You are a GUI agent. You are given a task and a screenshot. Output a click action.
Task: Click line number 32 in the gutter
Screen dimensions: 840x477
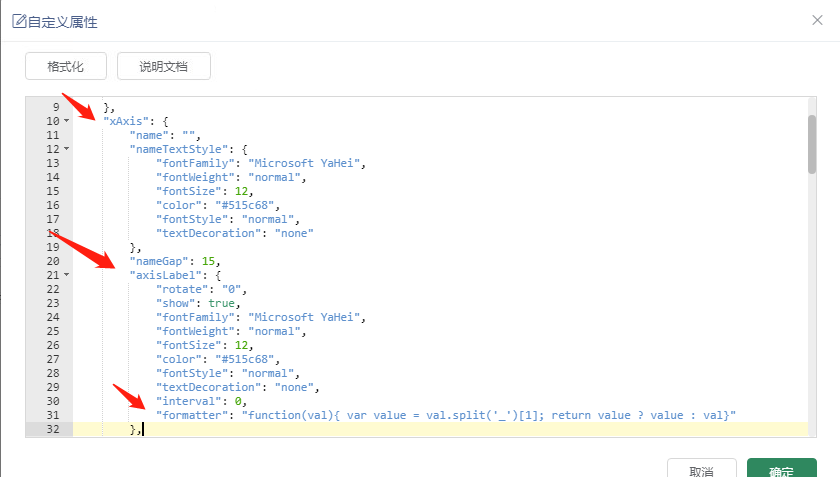coord(52,429)
